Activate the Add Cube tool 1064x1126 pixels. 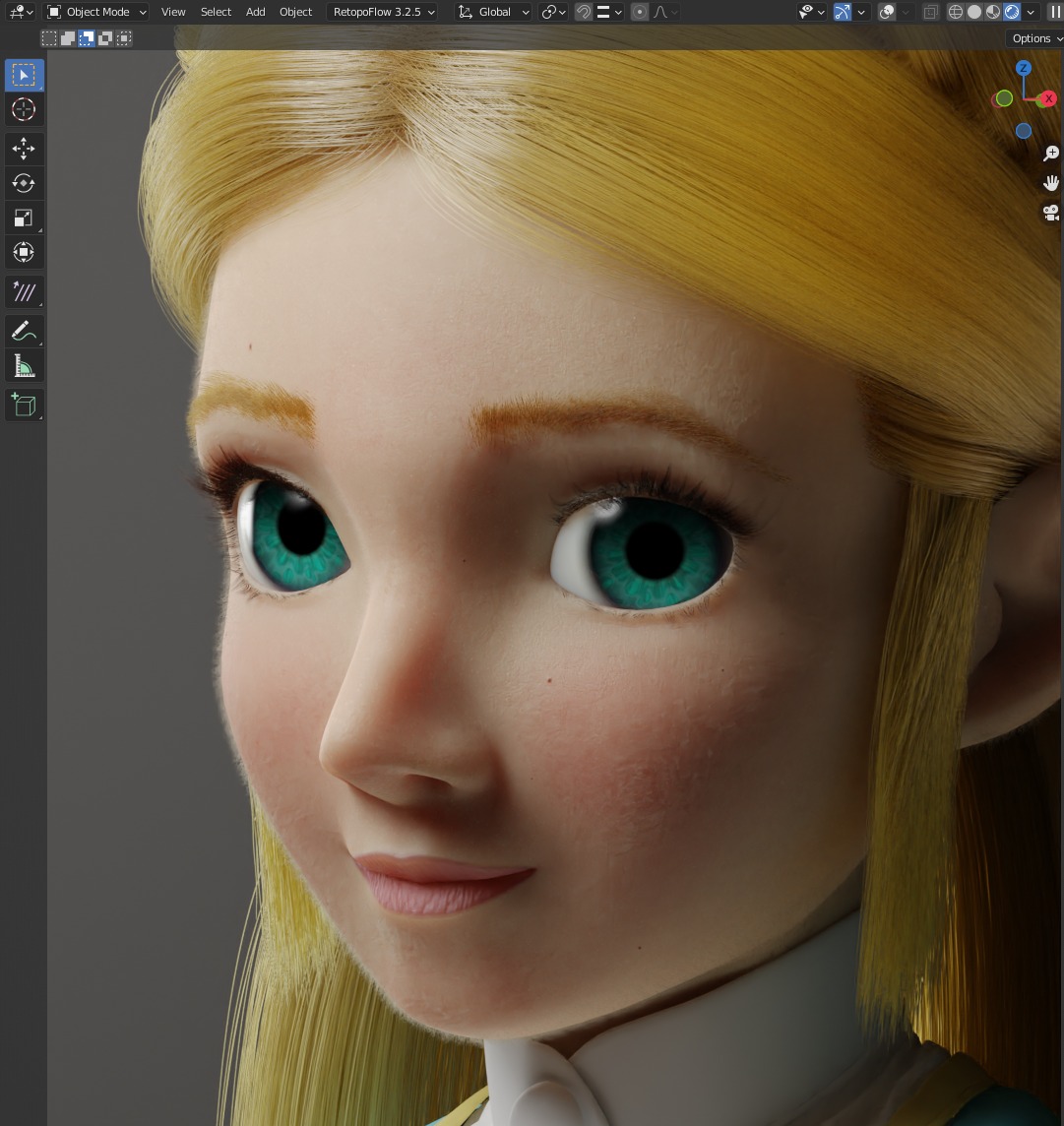pos(24,405)
